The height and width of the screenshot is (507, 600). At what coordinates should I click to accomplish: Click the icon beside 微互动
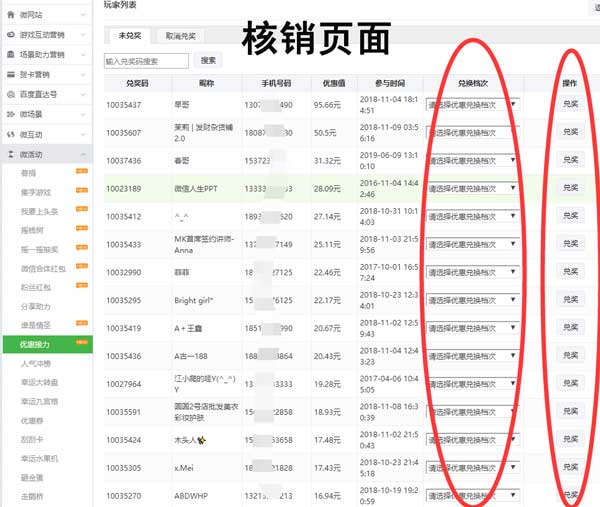tap(11, 135)
